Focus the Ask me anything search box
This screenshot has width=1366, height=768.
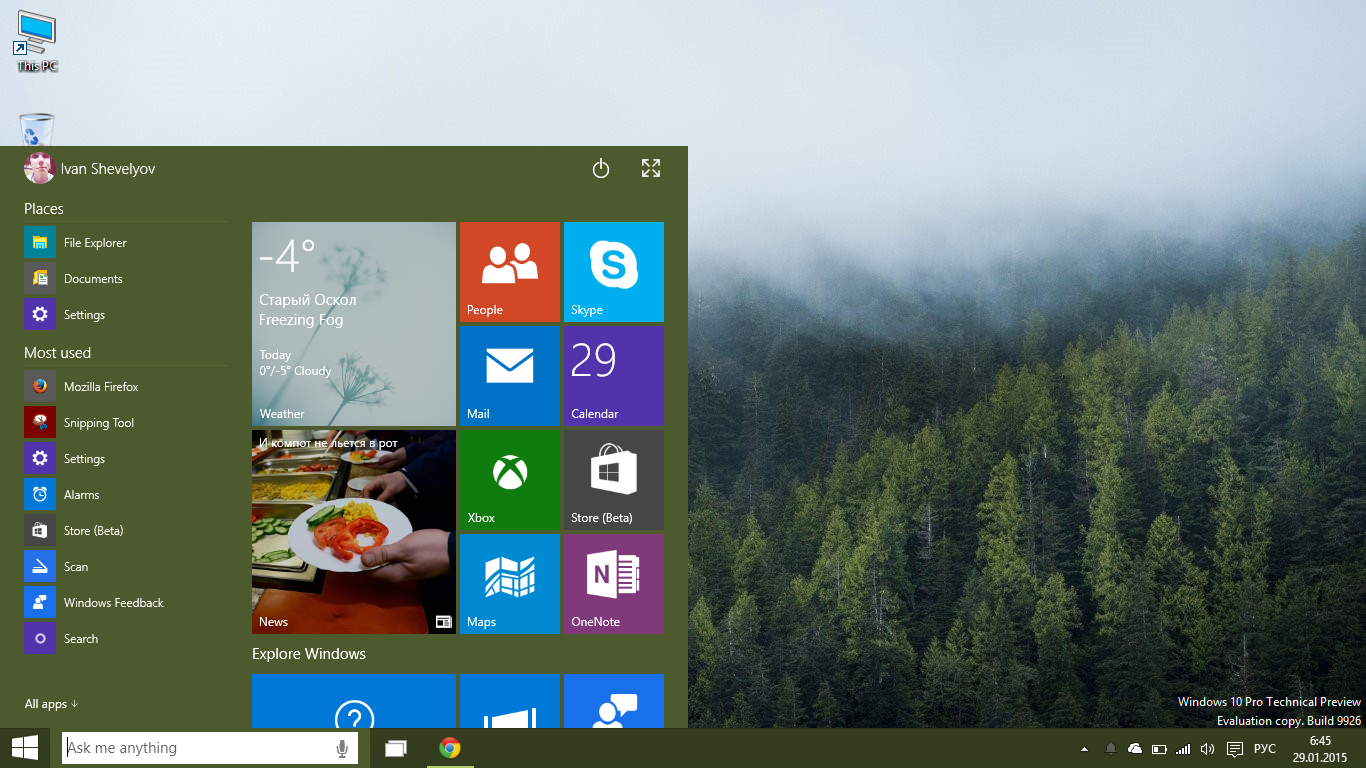[210, 748]
